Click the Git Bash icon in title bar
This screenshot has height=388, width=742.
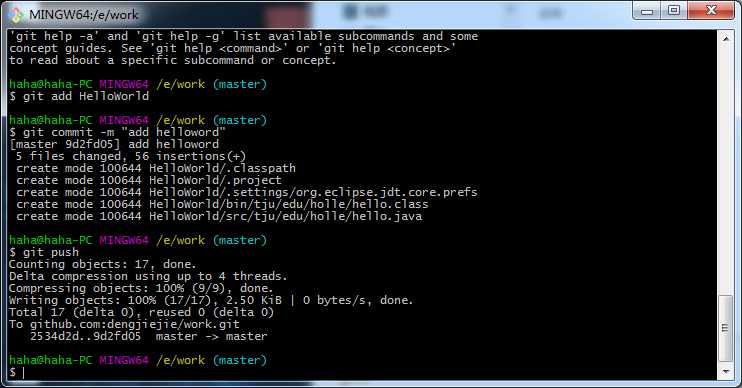[x=17, y=15]
